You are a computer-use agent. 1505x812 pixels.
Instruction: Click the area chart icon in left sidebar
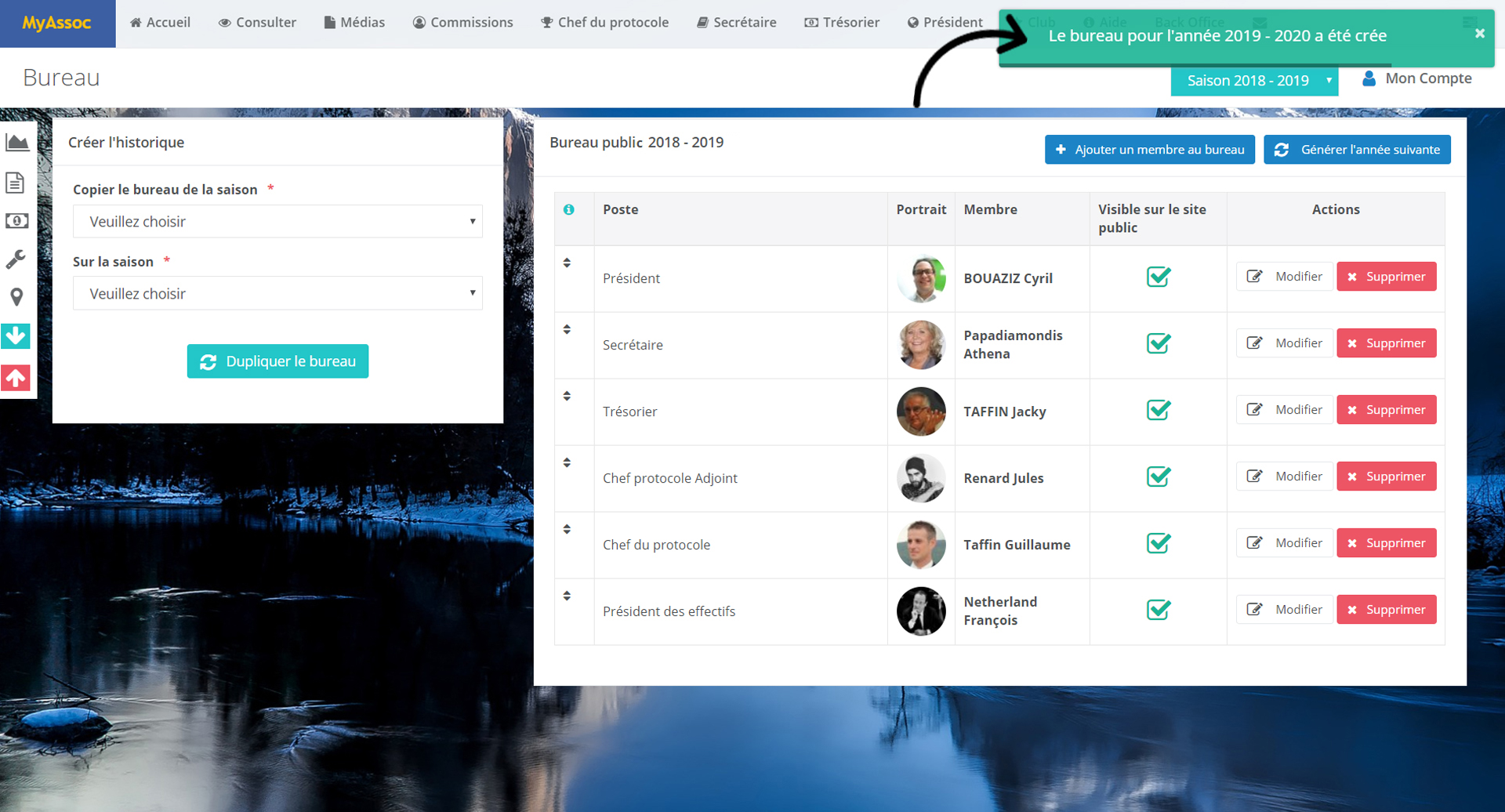click(x=17, y=143)
